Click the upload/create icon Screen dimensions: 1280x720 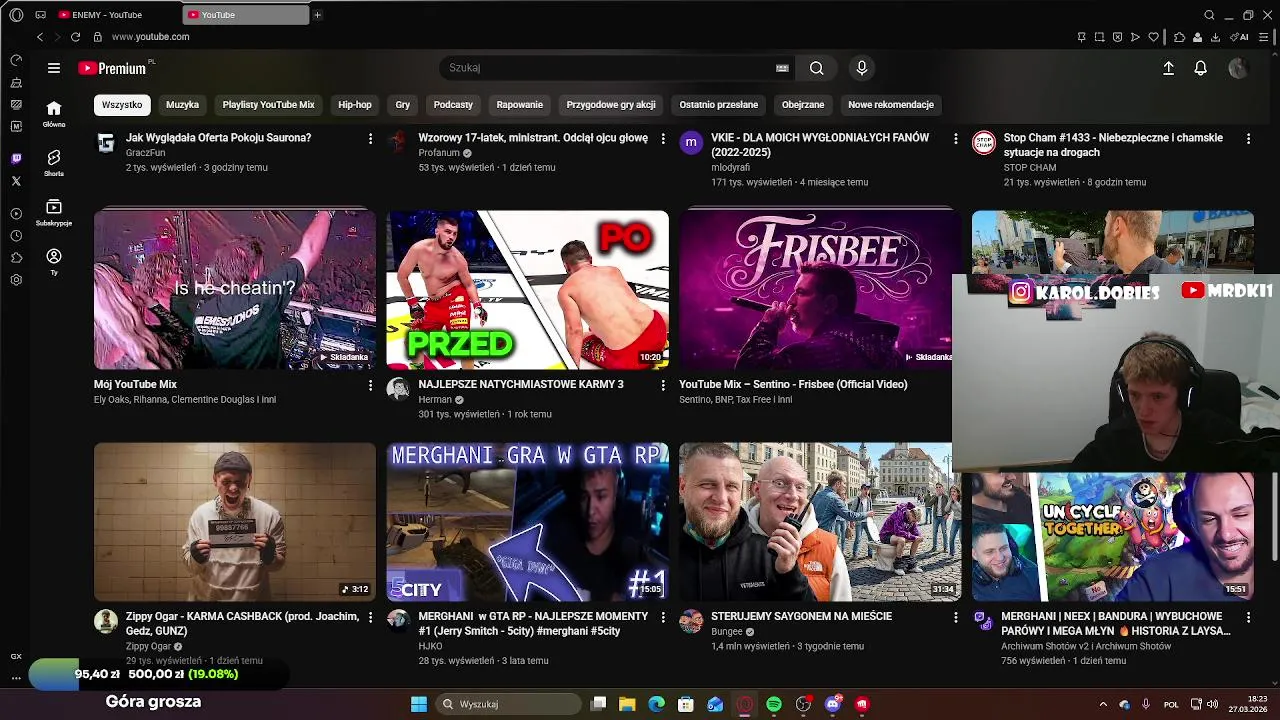1168,68
